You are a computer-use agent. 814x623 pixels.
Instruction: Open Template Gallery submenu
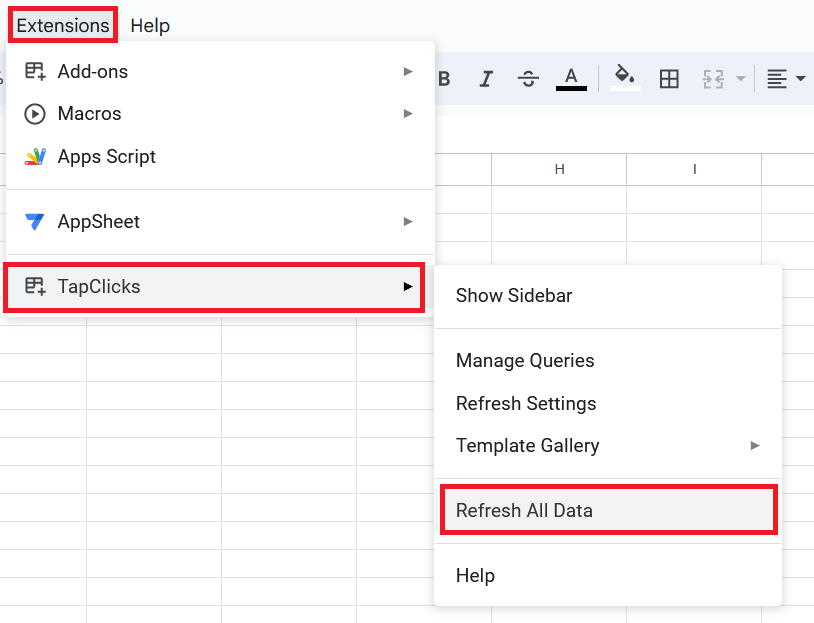point(608,445)
